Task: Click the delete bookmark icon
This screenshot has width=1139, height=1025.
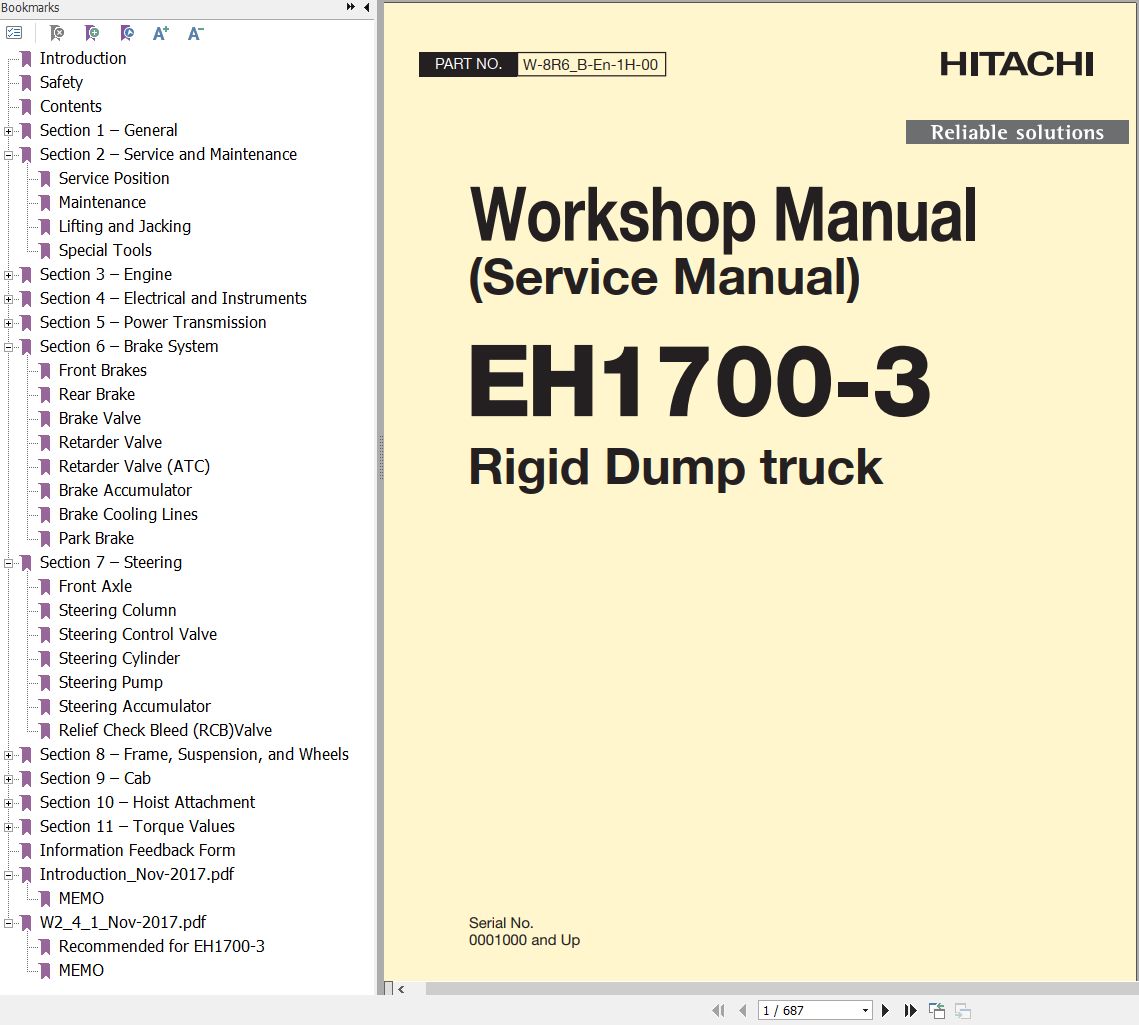Action: click(x=57, y=33)
